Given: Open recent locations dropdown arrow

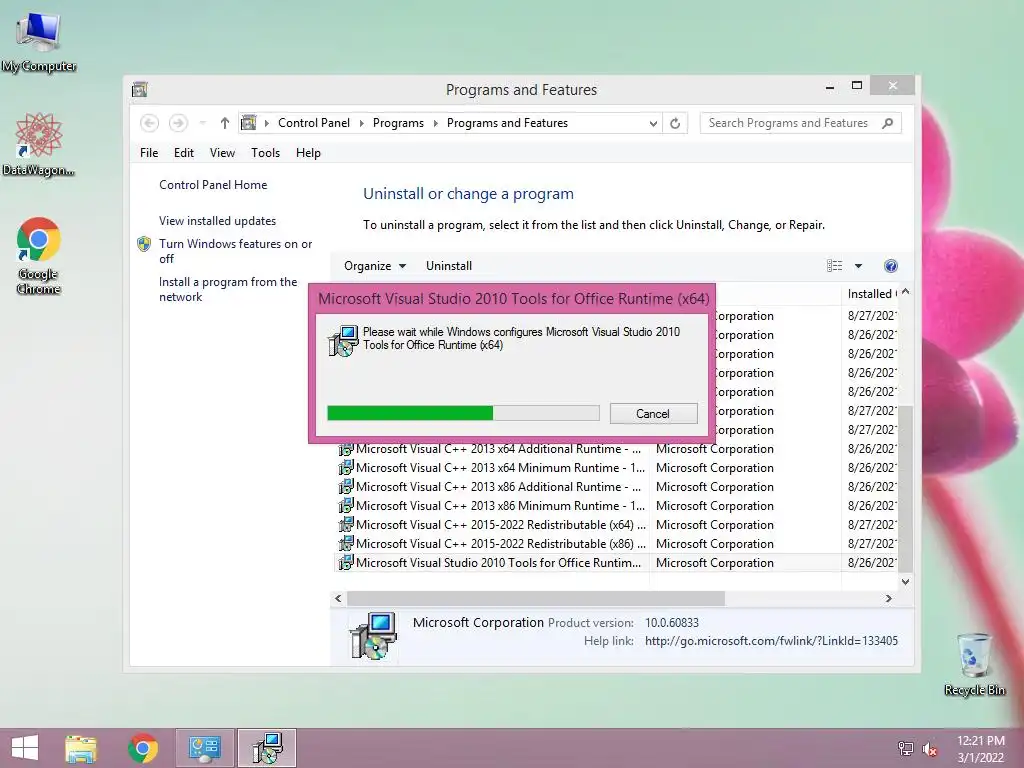Looking at the screenshot, I should pos(202,123).
